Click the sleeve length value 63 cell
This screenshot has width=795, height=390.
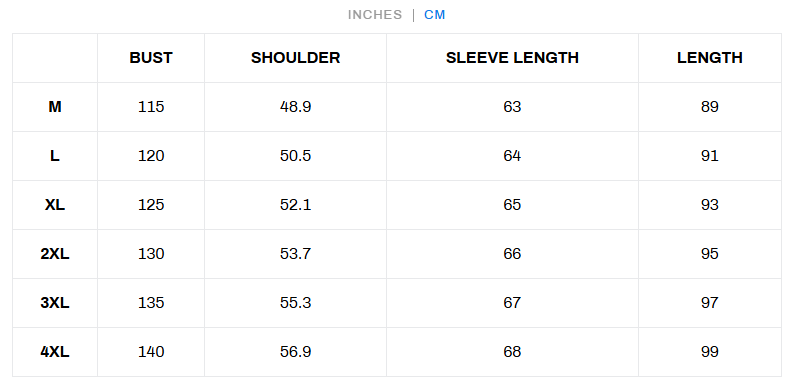pyautogui.click(x=512, y=107)
